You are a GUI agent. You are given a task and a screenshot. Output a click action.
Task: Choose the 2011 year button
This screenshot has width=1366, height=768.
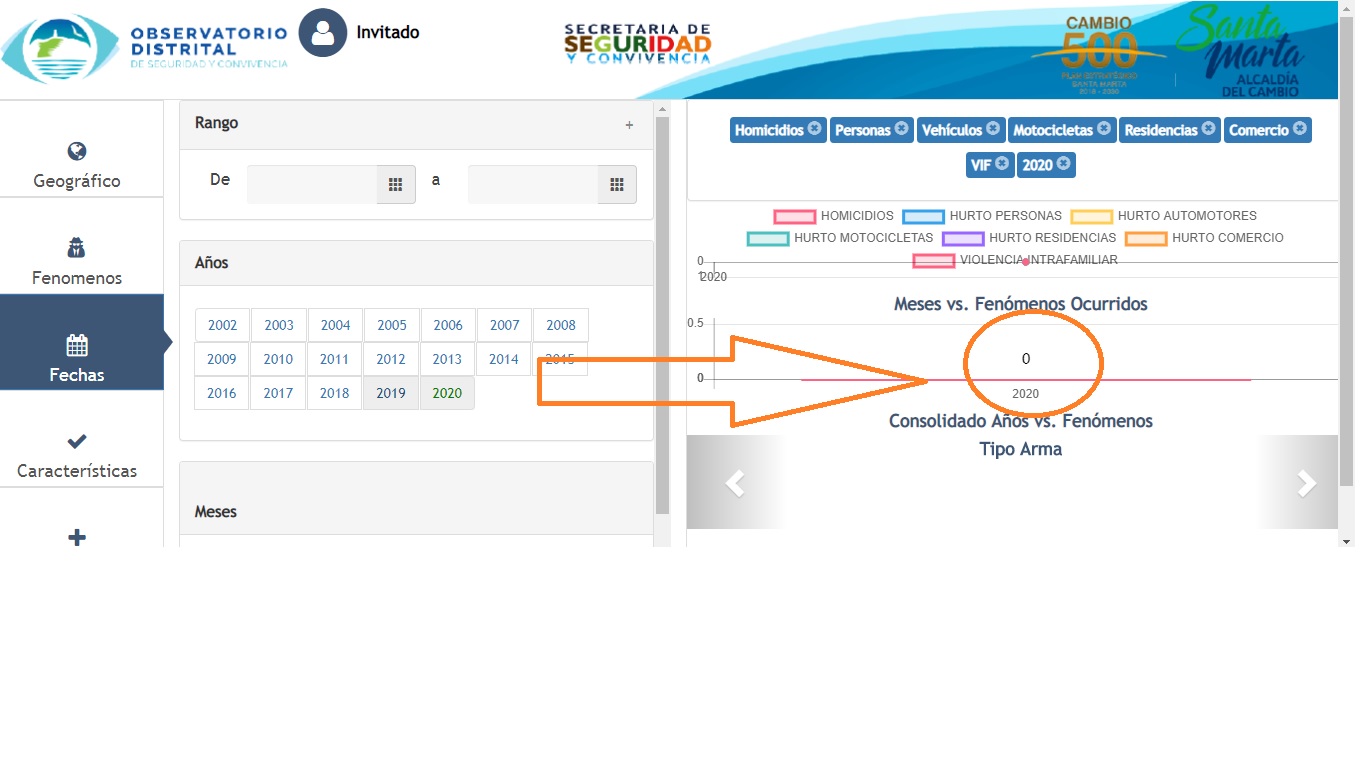[334, 359]
